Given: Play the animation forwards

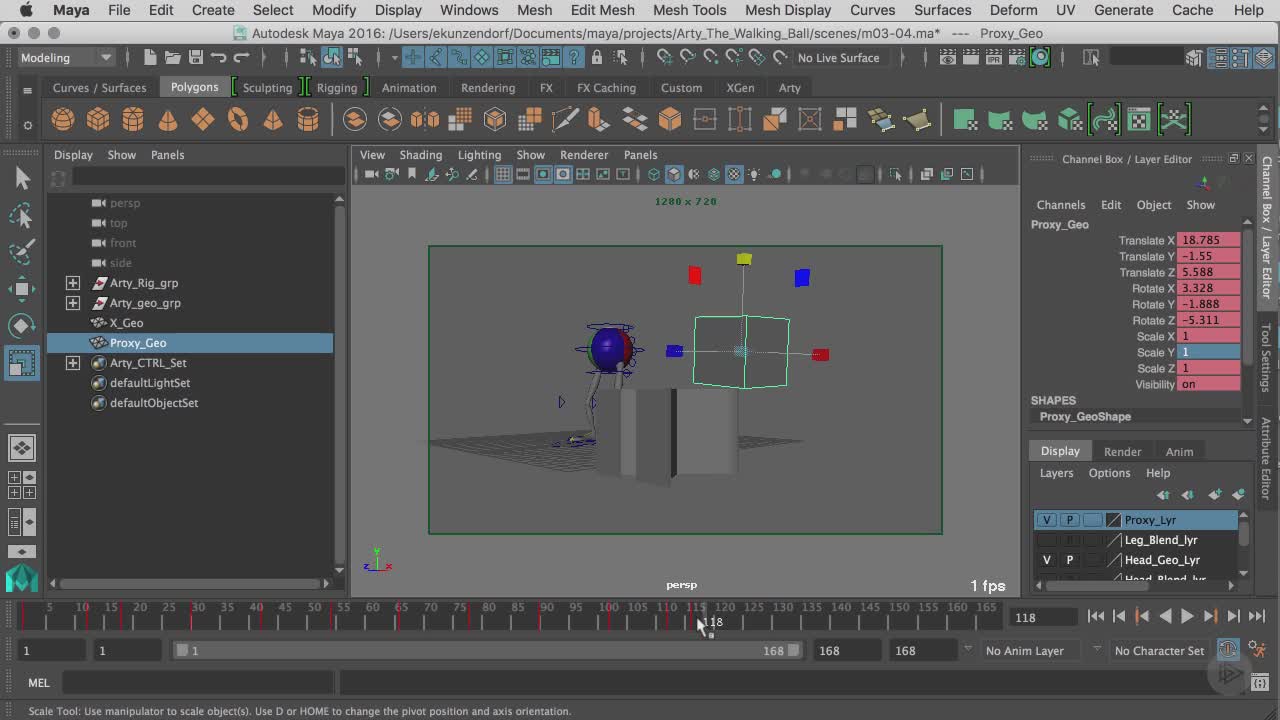Looking at the screenshot, I should click(1187, 617).
